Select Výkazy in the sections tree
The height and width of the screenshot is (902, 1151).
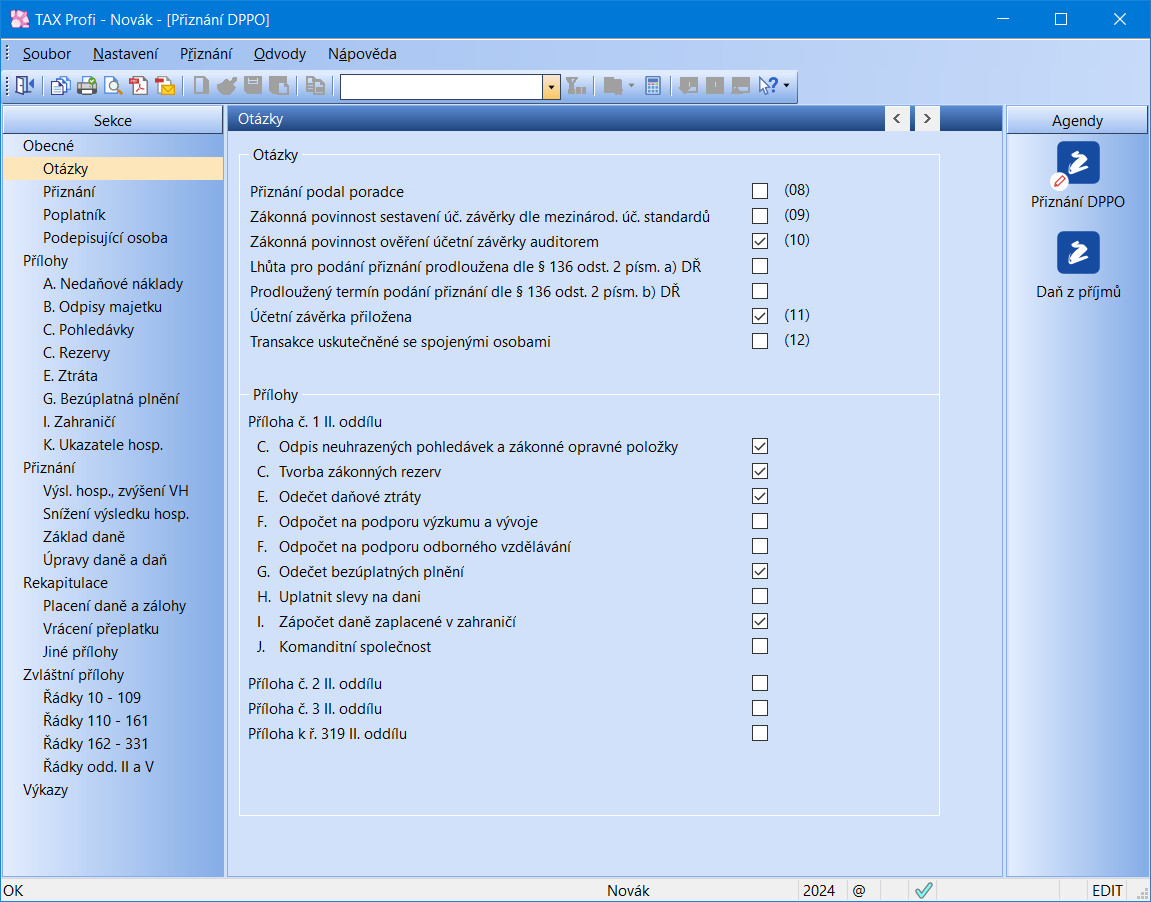coord(46,790)
